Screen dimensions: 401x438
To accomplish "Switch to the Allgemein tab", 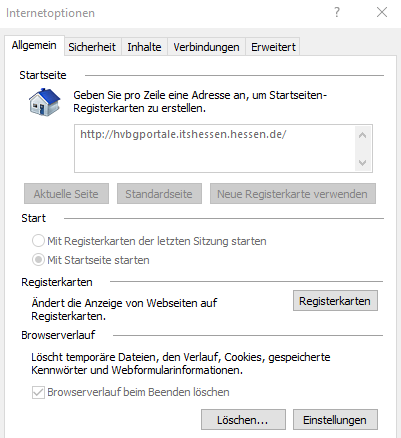I will (x=34, y=45).
